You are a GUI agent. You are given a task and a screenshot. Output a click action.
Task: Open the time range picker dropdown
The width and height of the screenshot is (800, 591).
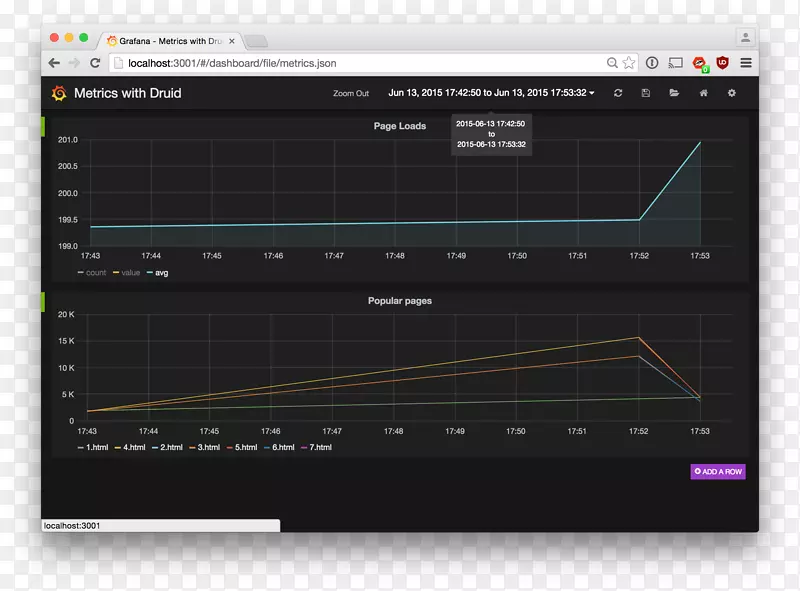tap(491, 93)
